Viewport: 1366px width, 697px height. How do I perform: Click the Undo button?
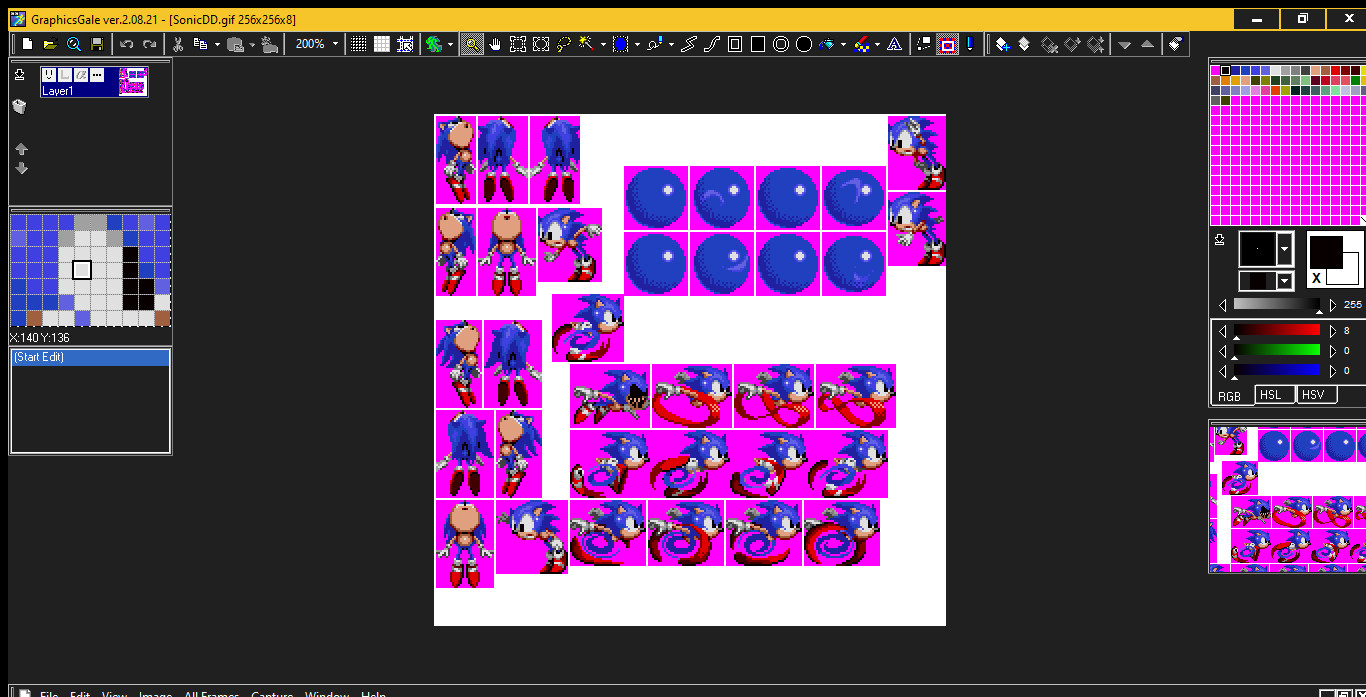tap(127, 44)
